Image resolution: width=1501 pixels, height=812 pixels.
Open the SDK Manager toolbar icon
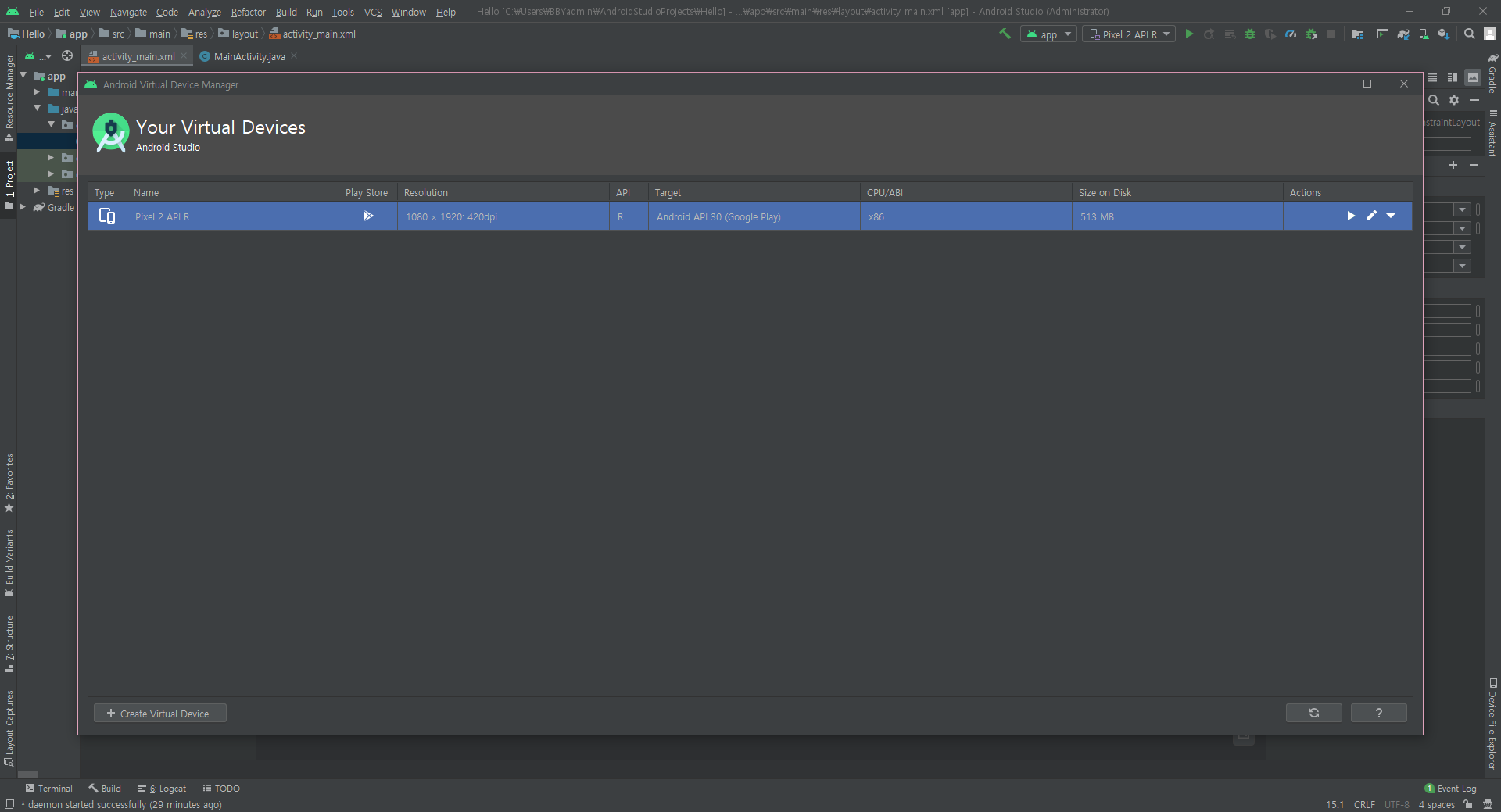click(x=1444, y=34)
